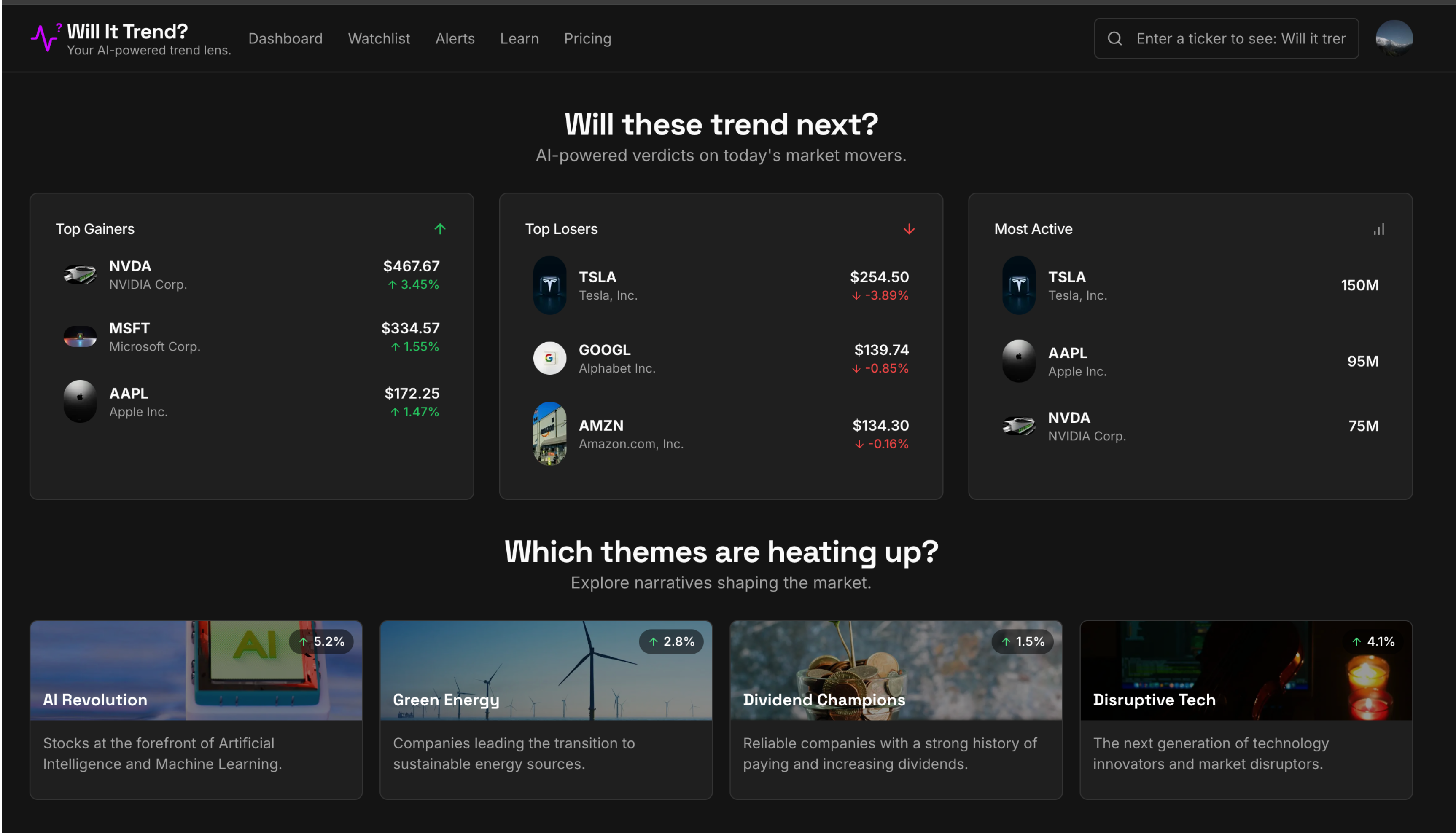The image size is (1456, 834).
Task: Open the Green Energy theme card
Action: click(x=546, y=709)
